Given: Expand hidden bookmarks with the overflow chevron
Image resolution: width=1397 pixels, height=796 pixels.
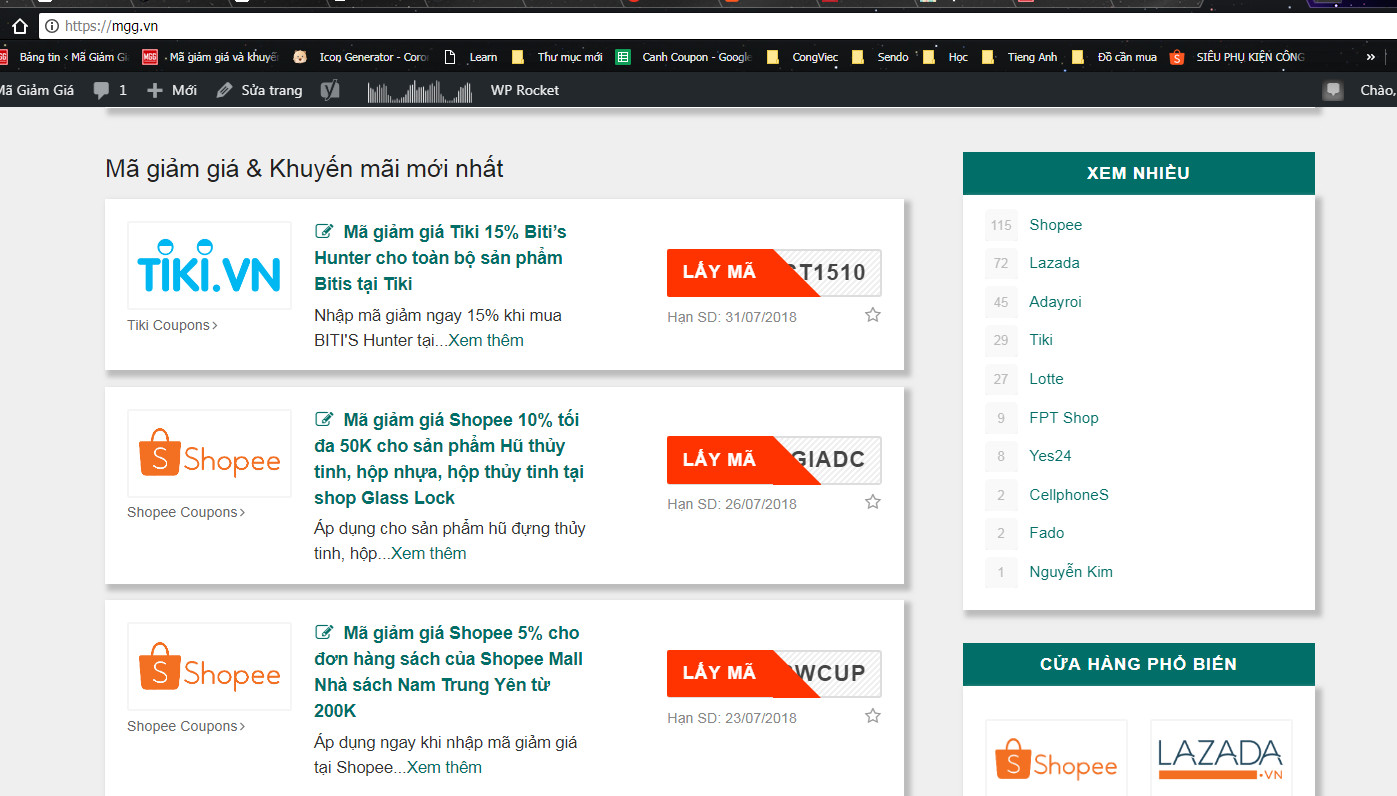Looking at the screenshot, I should point(1370,57).
